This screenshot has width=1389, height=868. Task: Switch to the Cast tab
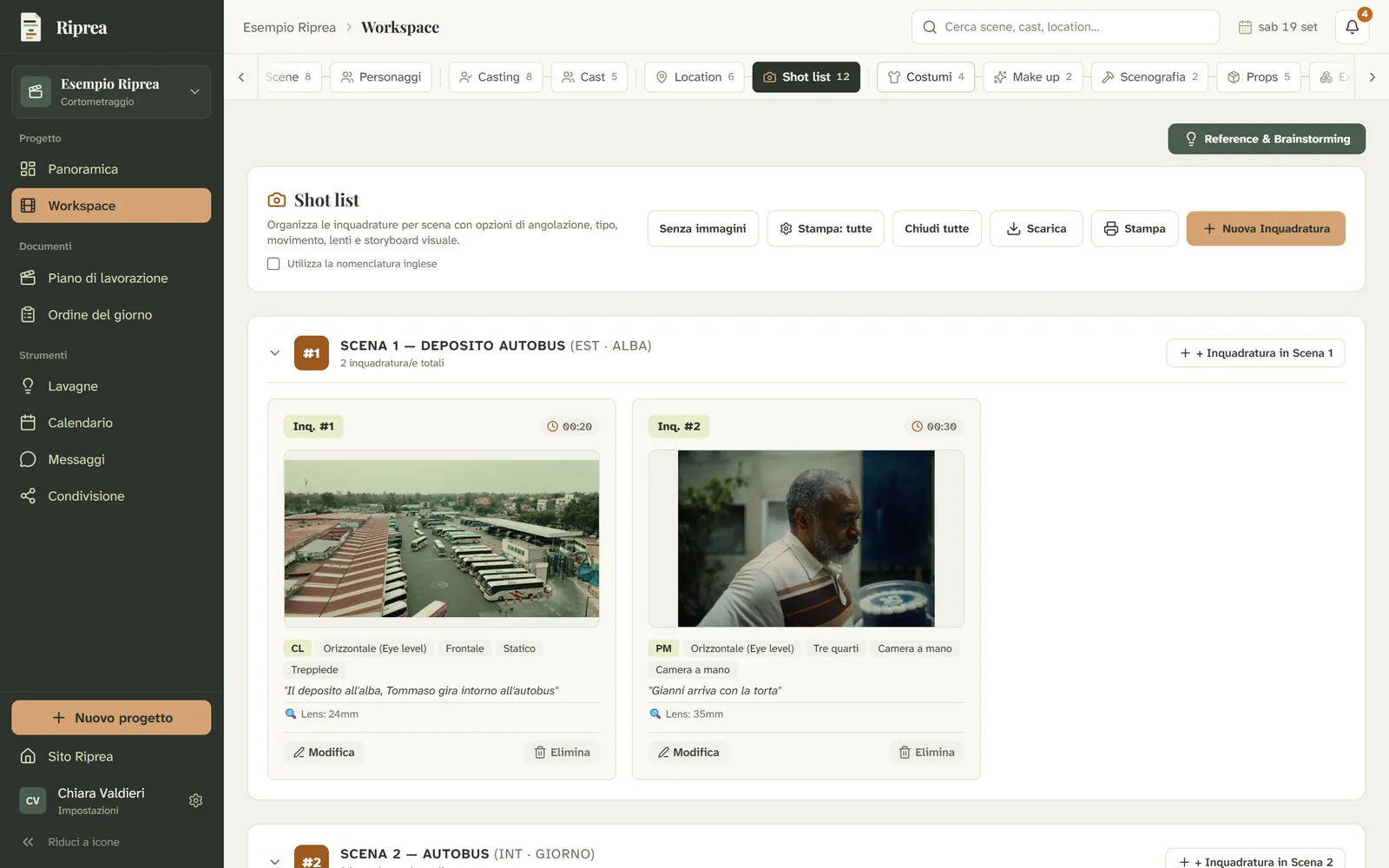(x=589, y=77)
